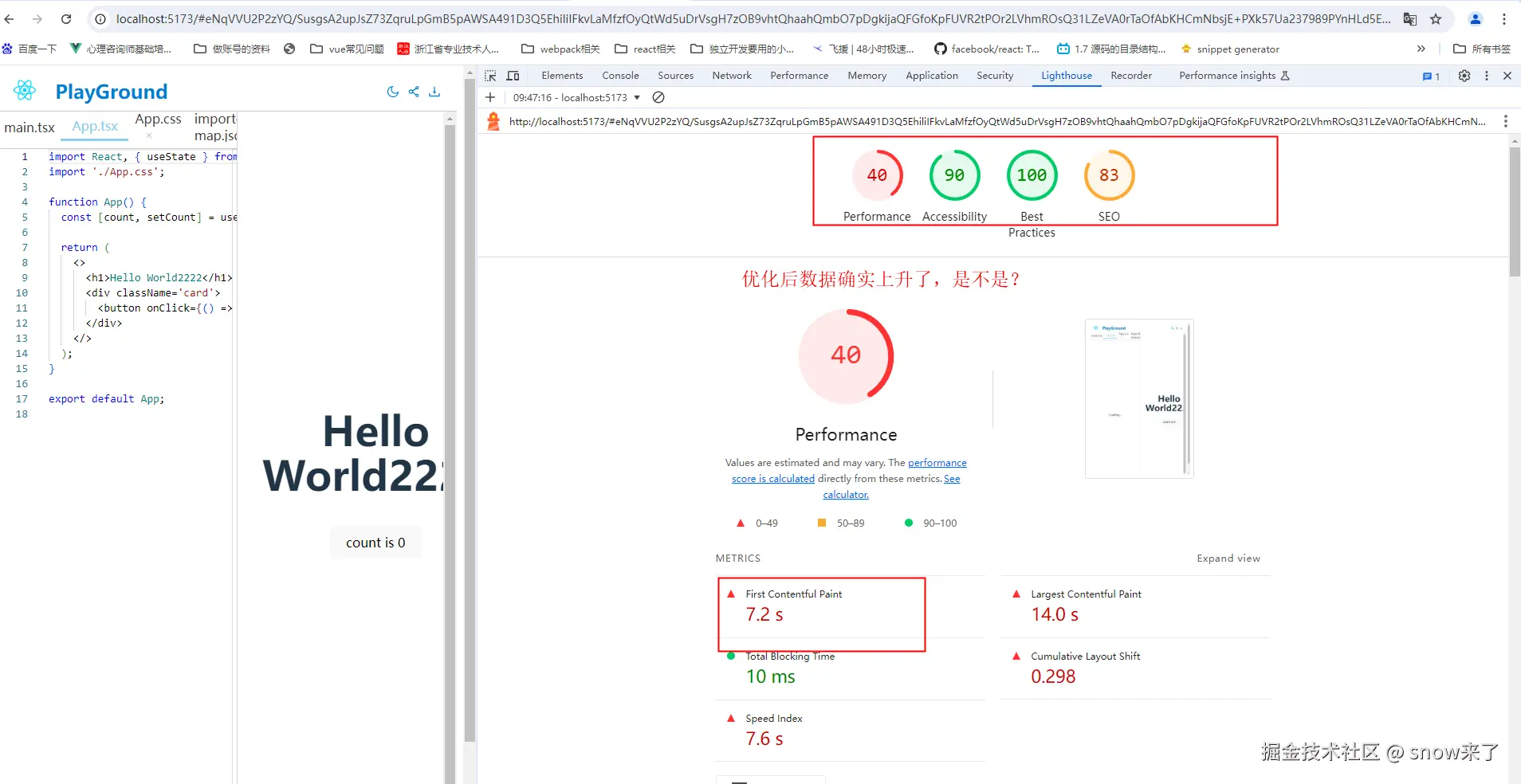Select the Lighthouse tab
The width and height of the screenshot is (1521, 784).
[1067, 76]
